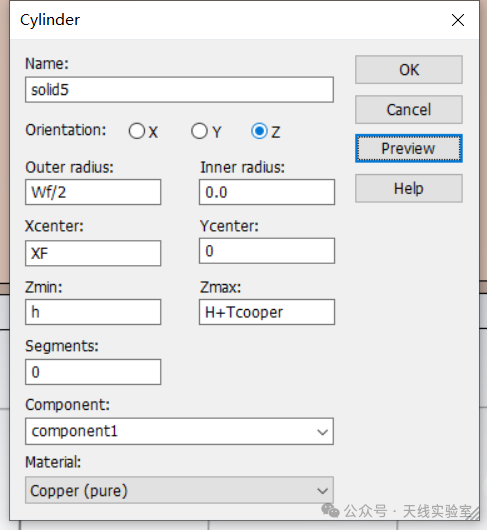Select the Z orientation radio button
The image size is (487, 530).
259,131
